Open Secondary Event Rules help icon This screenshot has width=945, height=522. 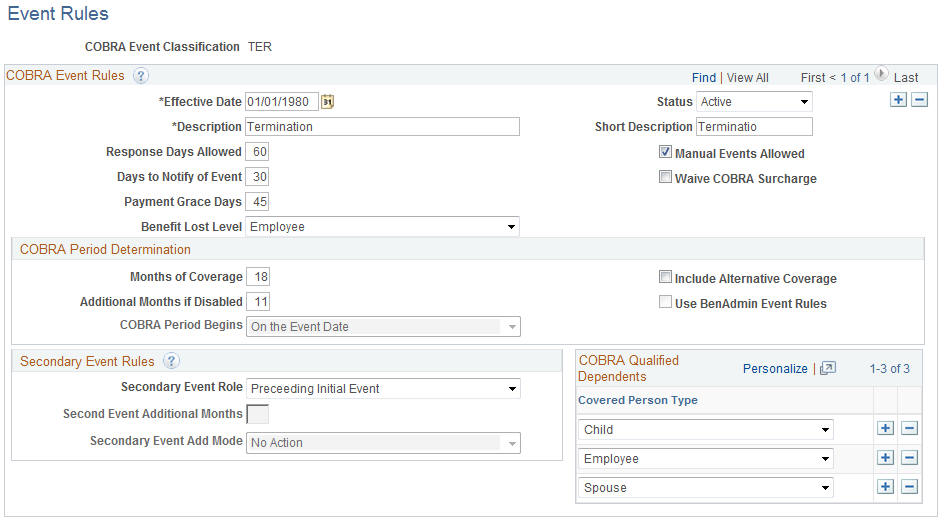171,361
